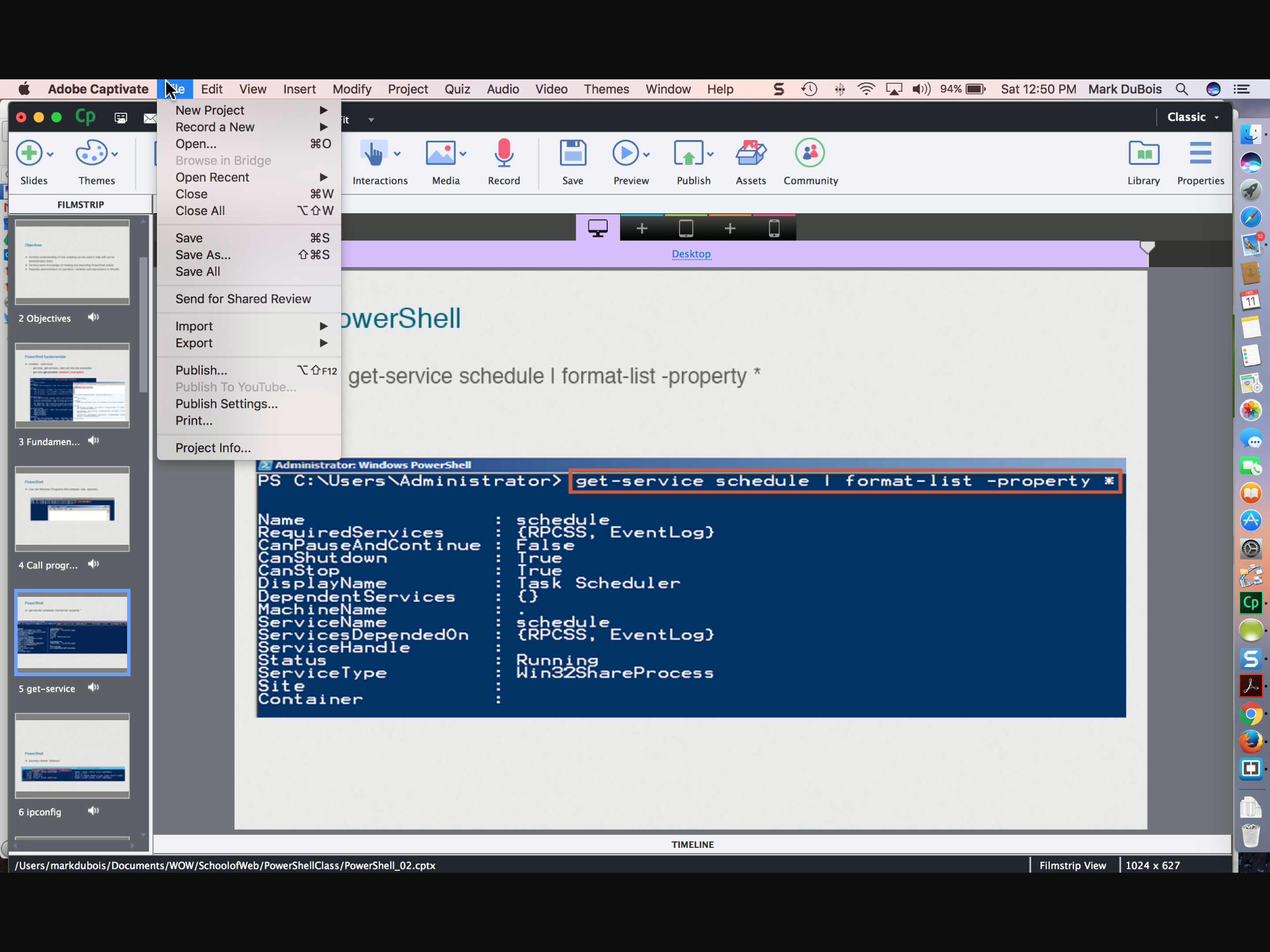Screen dimensions: 1270x952
Task: Expand the Preview dropdown arrow
Action: [646, 154]
